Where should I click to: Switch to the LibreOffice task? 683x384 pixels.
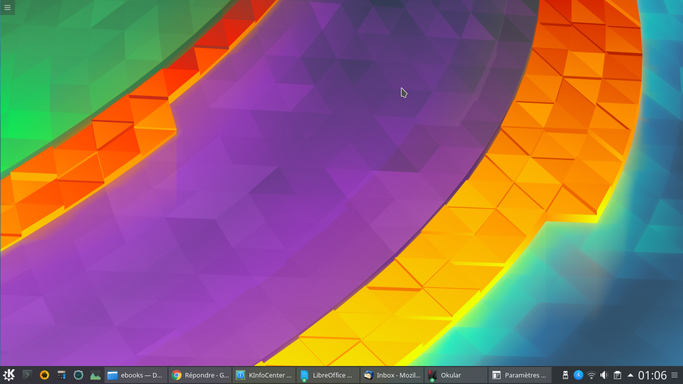tap(328, 375)
